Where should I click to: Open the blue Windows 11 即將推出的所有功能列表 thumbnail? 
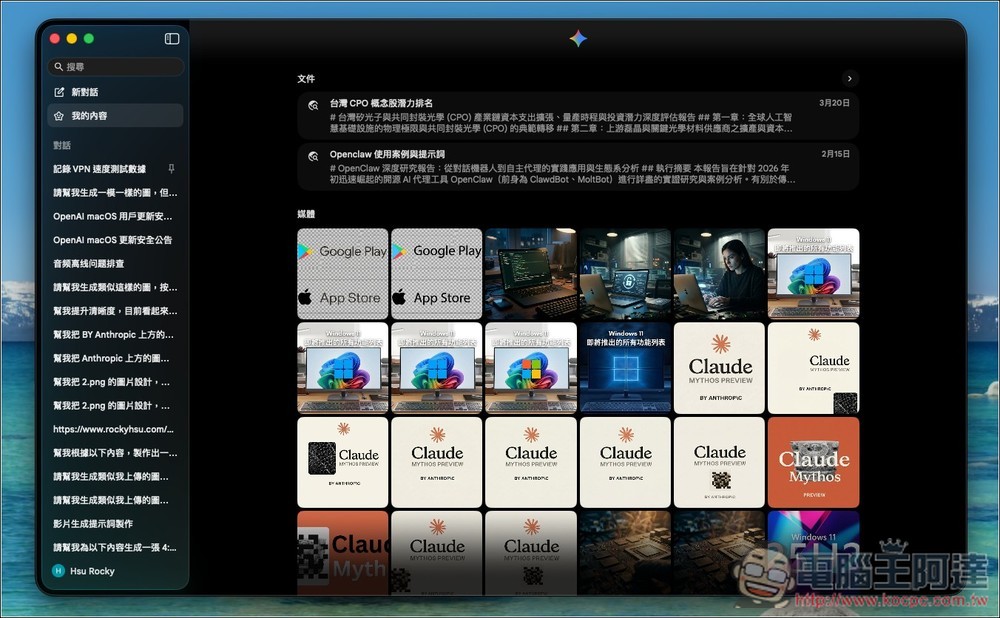(x=625, y=368)
